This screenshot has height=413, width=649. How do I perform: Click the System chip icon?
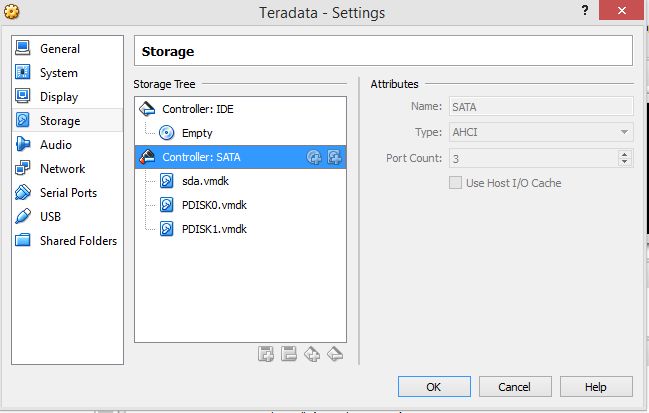point(23,72)
